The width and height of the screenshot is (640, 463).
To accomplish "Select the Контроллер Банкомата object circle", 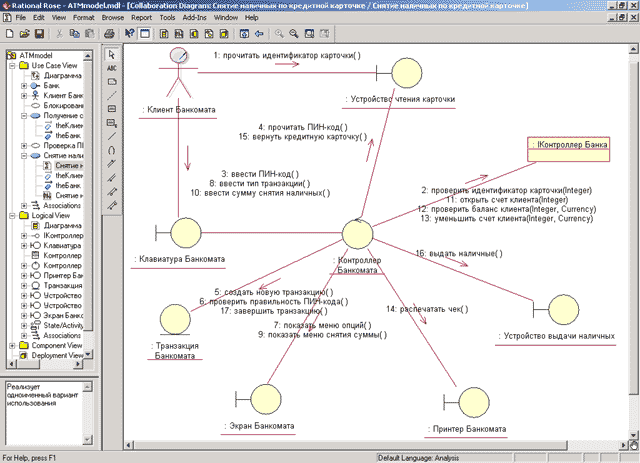I will [357, 234].
